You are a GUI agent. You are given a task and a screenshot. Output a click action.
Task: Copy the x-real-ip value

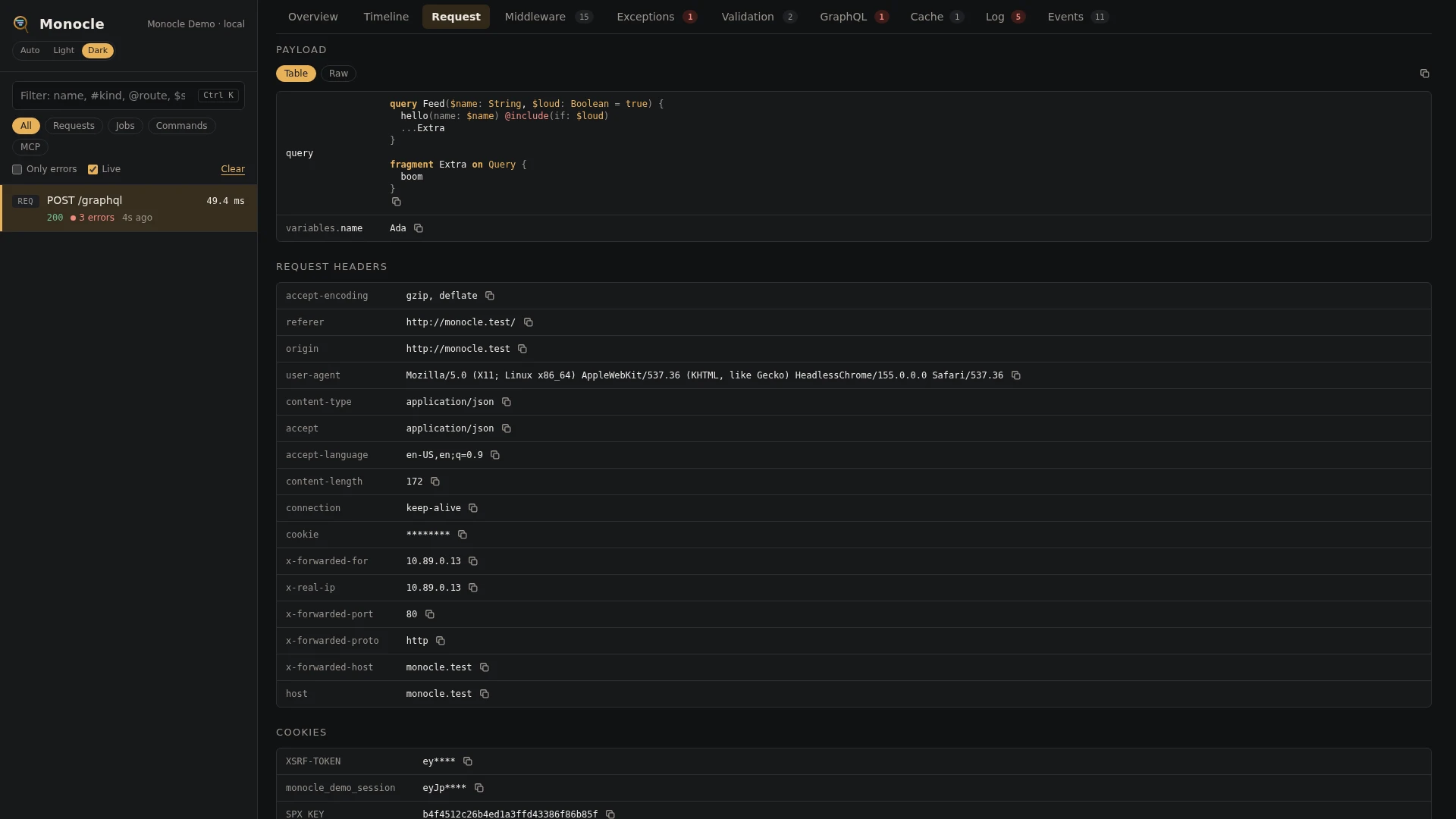pos(473,588)
